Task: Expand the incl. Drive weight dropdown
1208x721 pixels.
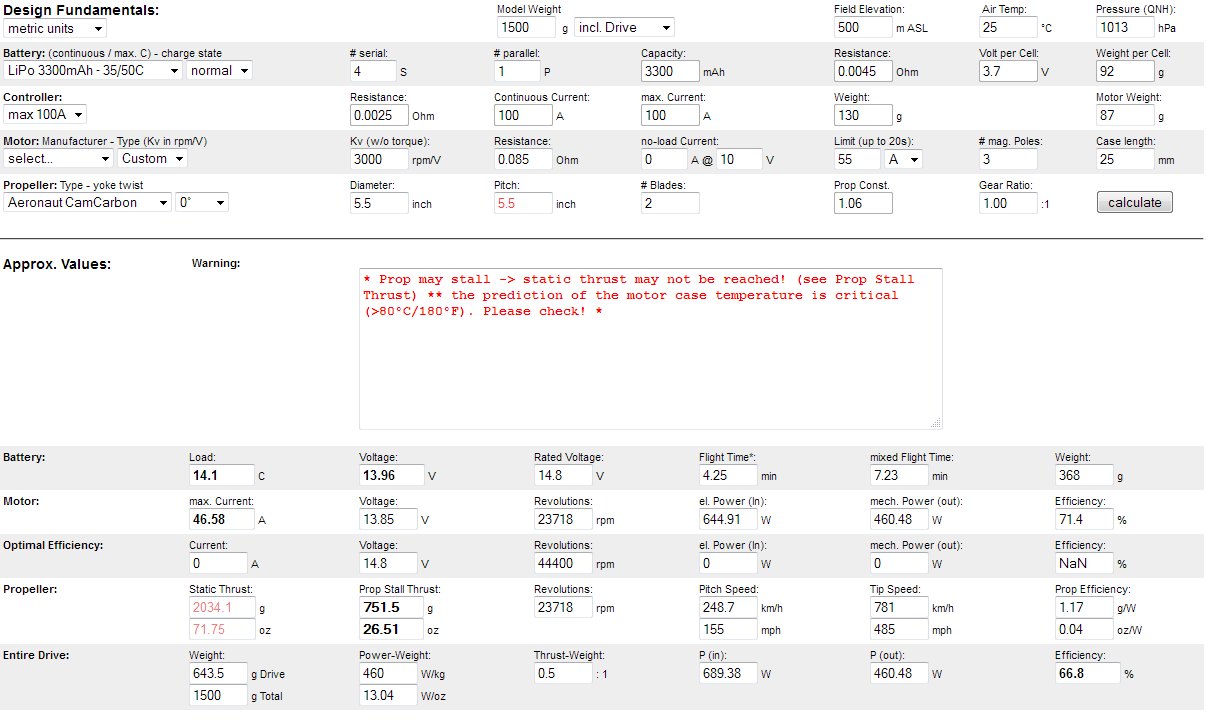Action: coord(624,27)
